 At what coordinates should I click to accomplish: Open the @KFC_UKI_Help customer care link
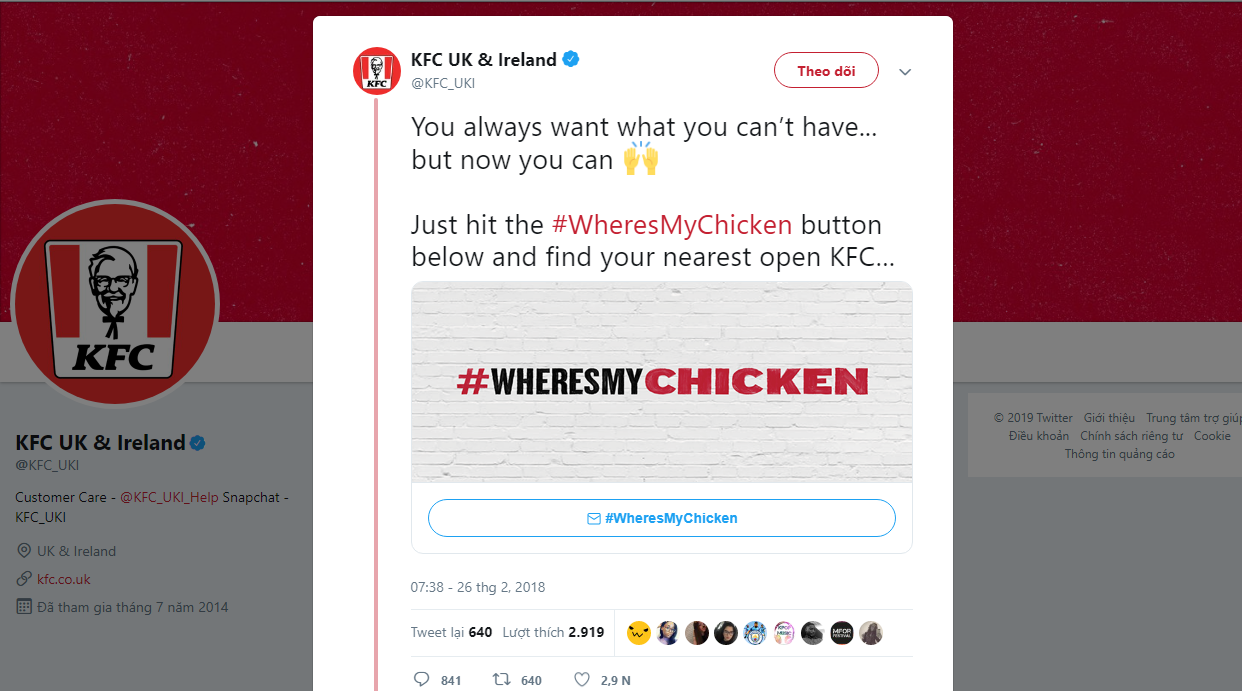[x=169, y=497]
